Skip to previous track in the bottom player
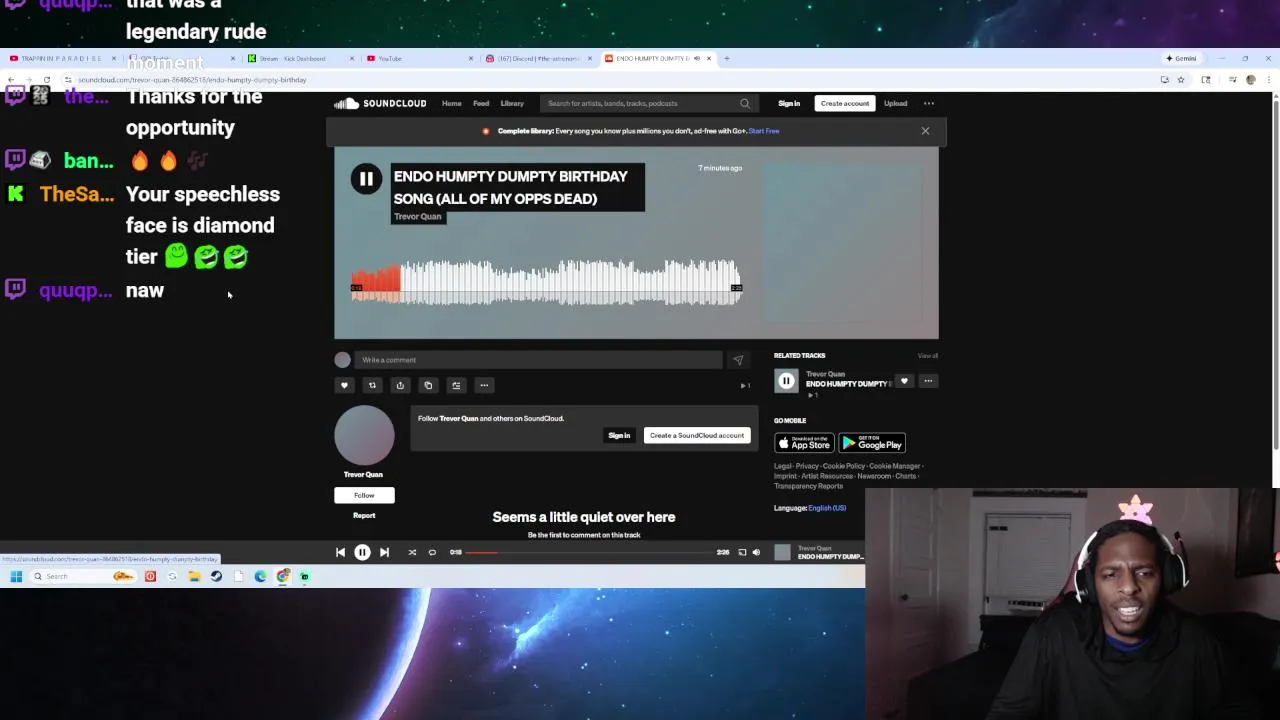The width and height of the screenshot is (1280, 720). tap(340, 552)
